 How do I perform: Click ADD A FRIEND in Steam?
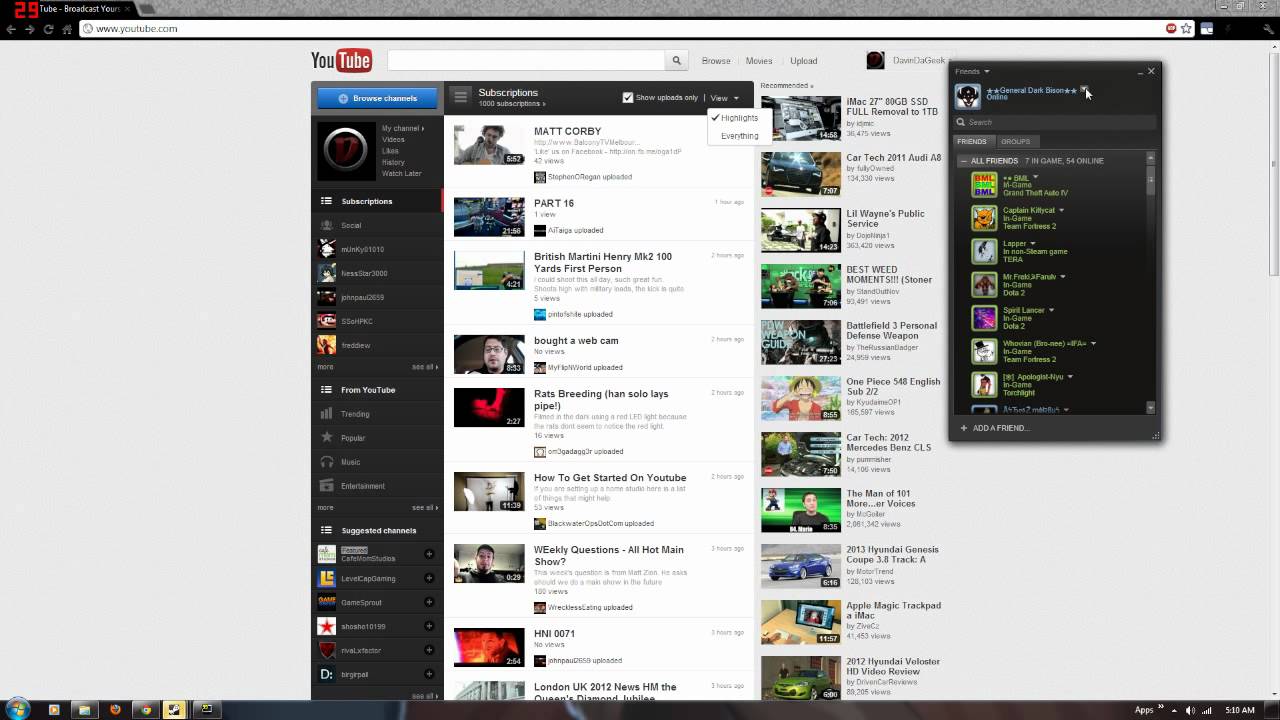pyautogui.click(x=994, y=428)
